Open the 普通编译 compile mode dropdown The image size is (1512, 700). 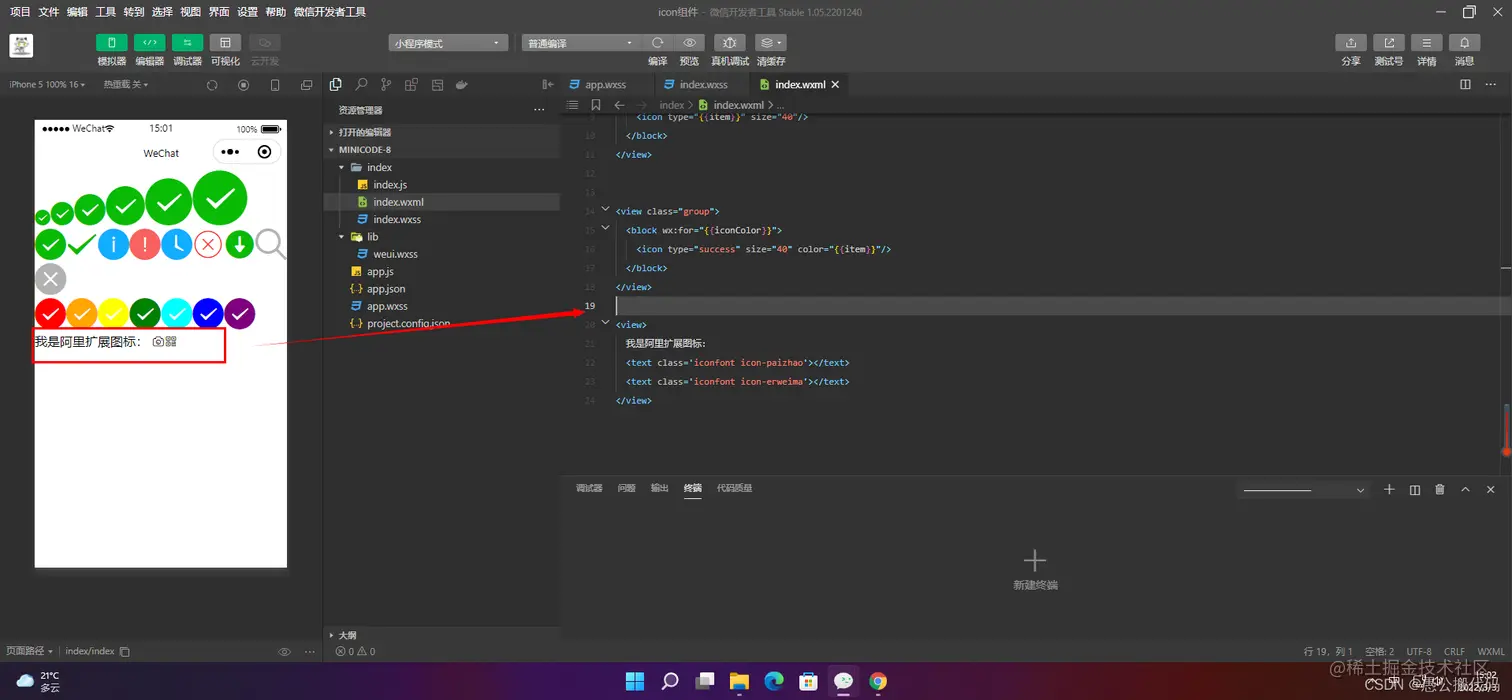pos(580,43)
